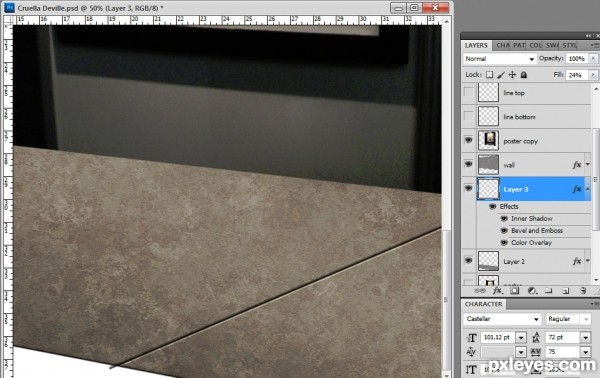The height and width of the screenshot is (378, 600).
Task: Create a new group folder icon
Action: tap(548, 291)
